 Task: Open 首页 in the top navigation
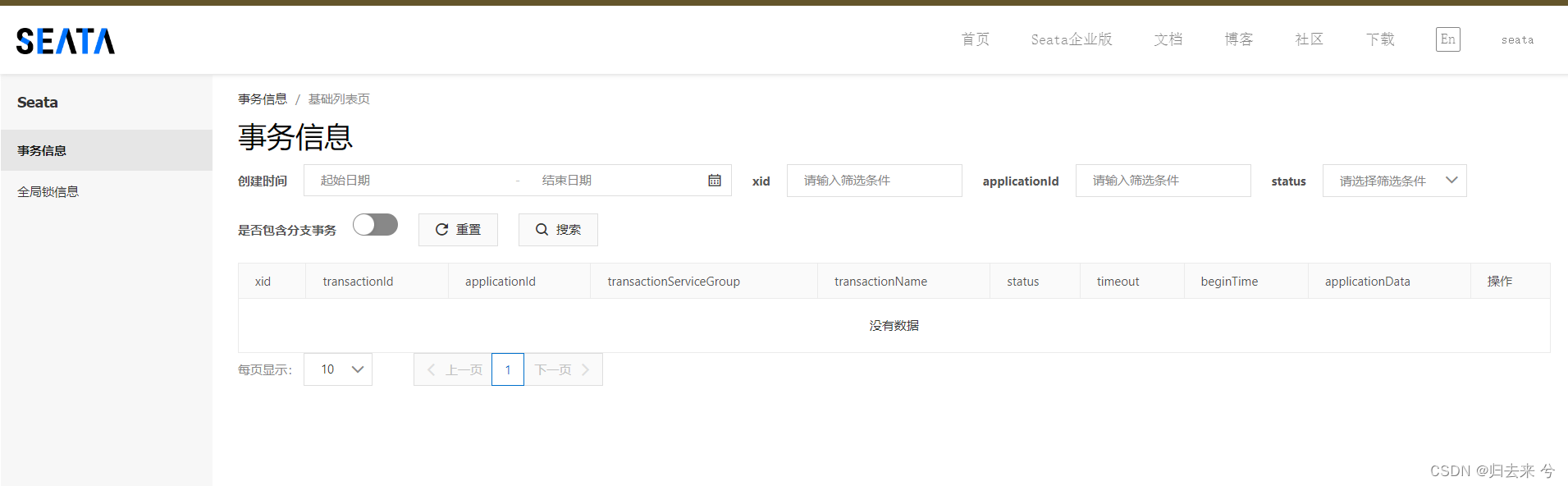(976, 39)
